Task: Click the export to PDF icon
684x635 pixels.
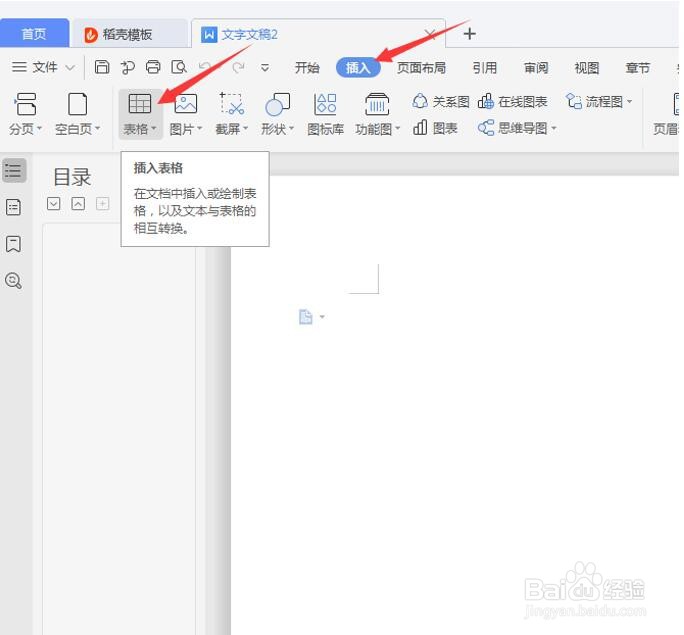Action: [127, 67]
